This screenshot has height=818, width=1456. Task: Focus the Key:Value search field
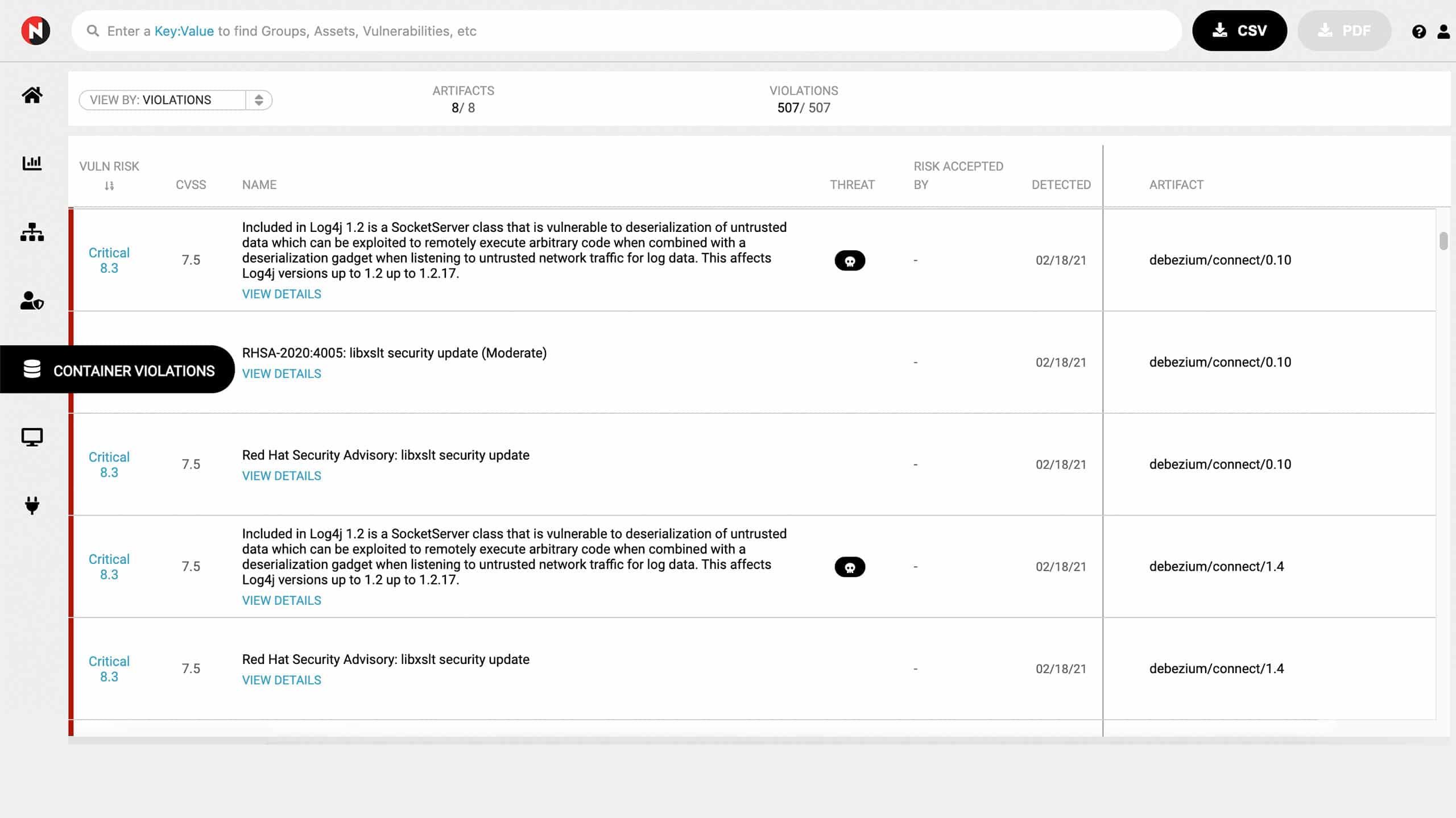[627, 31]
